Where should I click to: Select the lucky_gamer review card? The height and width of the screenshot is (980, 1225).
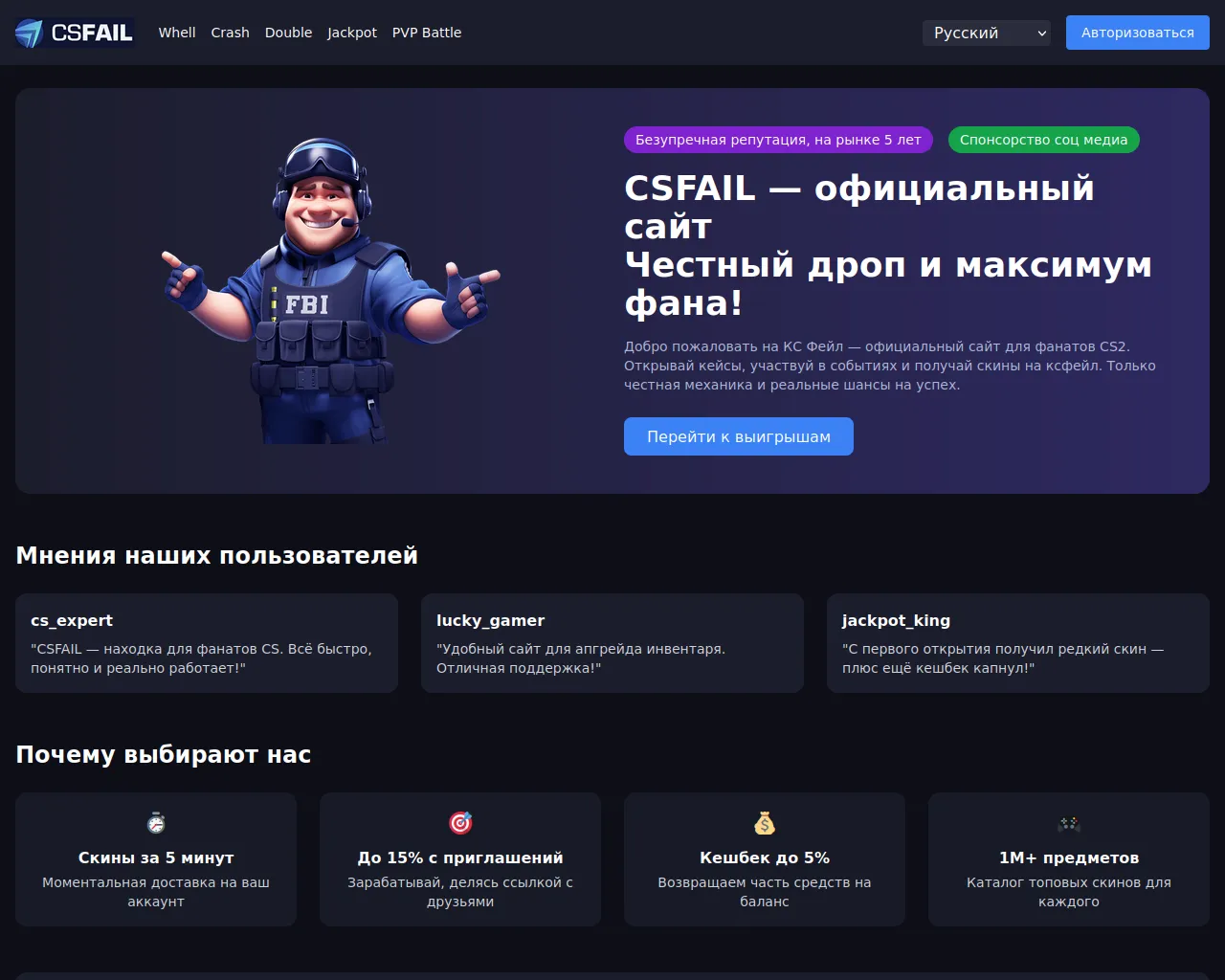click(x=612, y=643)
